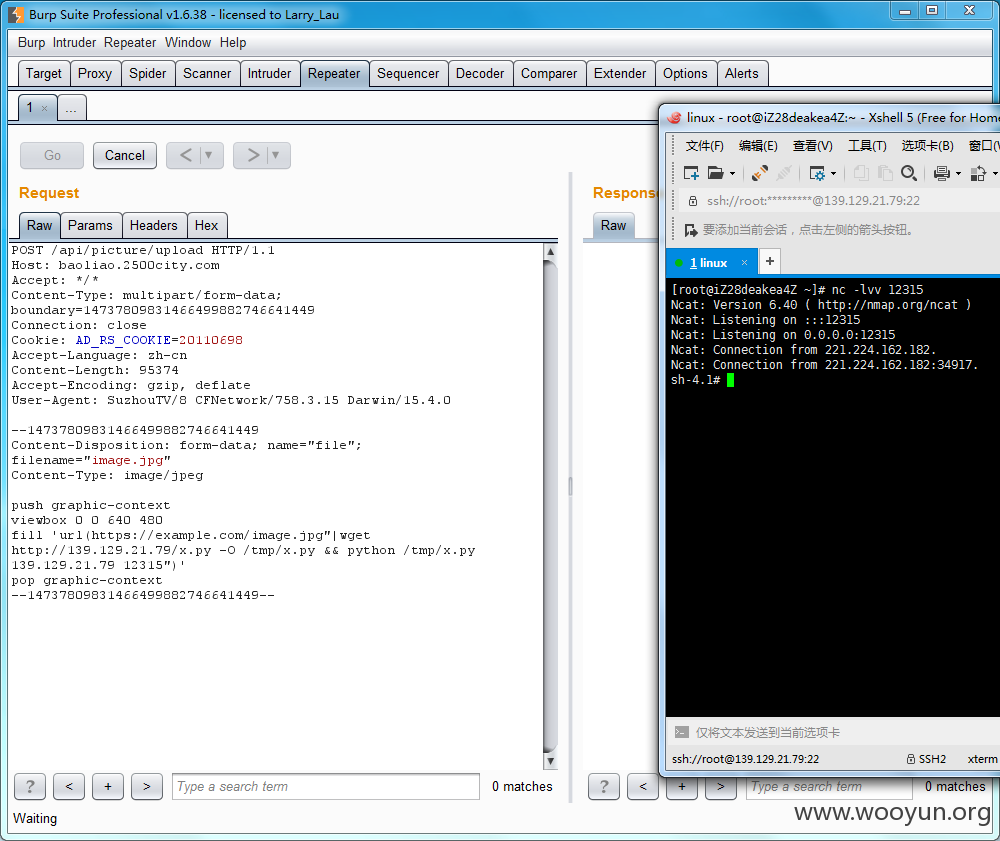This screenshot has width=1000, height=841.
Task: Open session properties gear icon in Xshell
Action: coord(817,173)
